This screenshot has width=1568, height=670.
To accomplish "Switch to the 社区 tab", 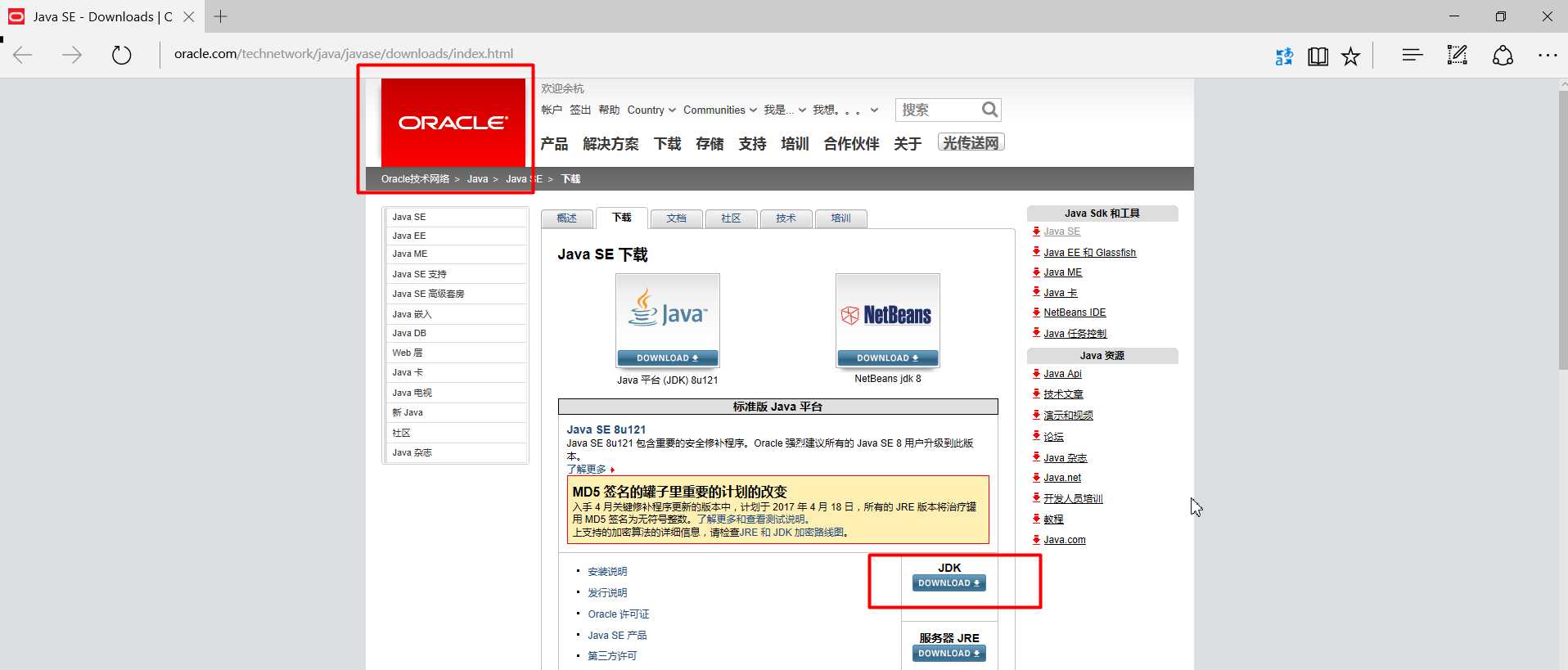I will (x=731, y=218).
